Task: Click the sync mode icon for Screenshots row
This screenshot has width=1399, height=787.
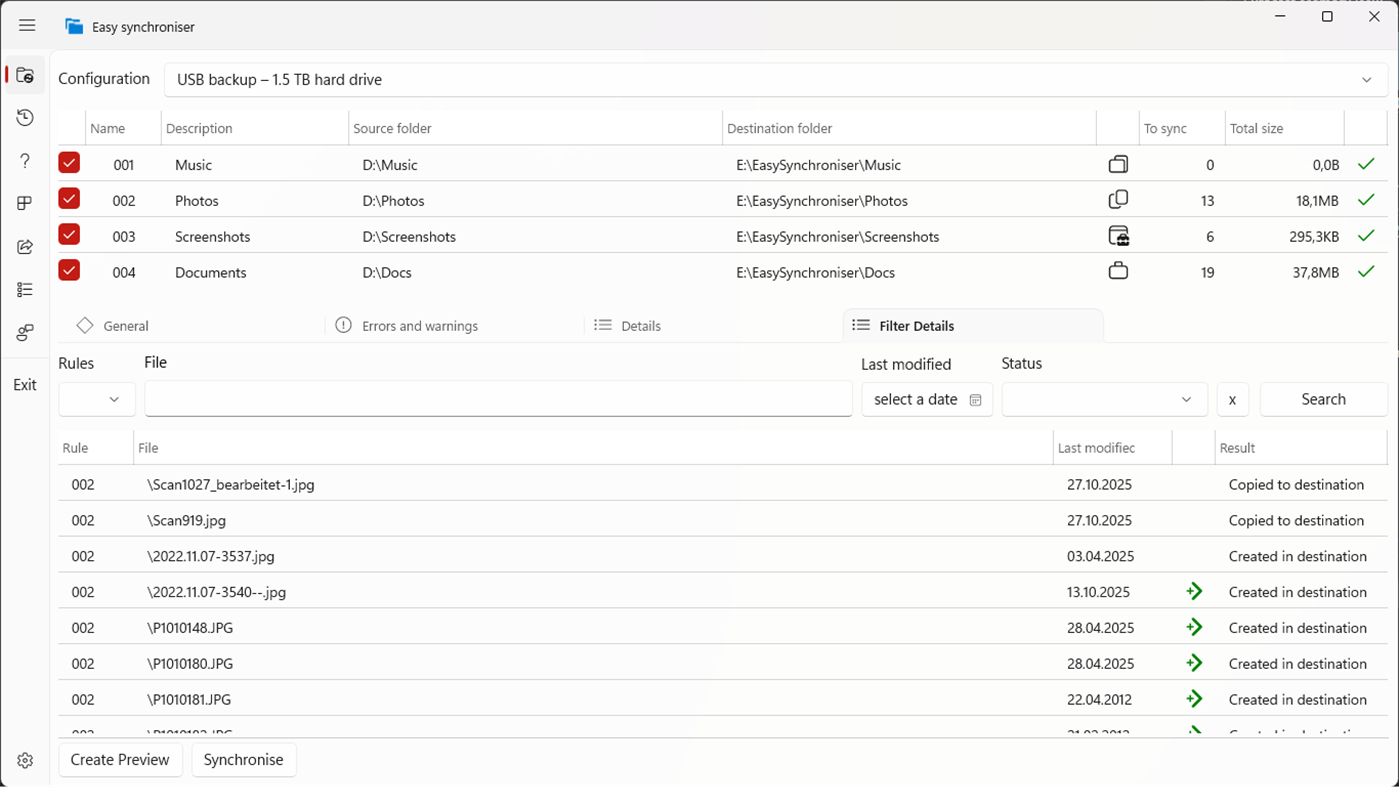Action: (x=1118, y=237)
